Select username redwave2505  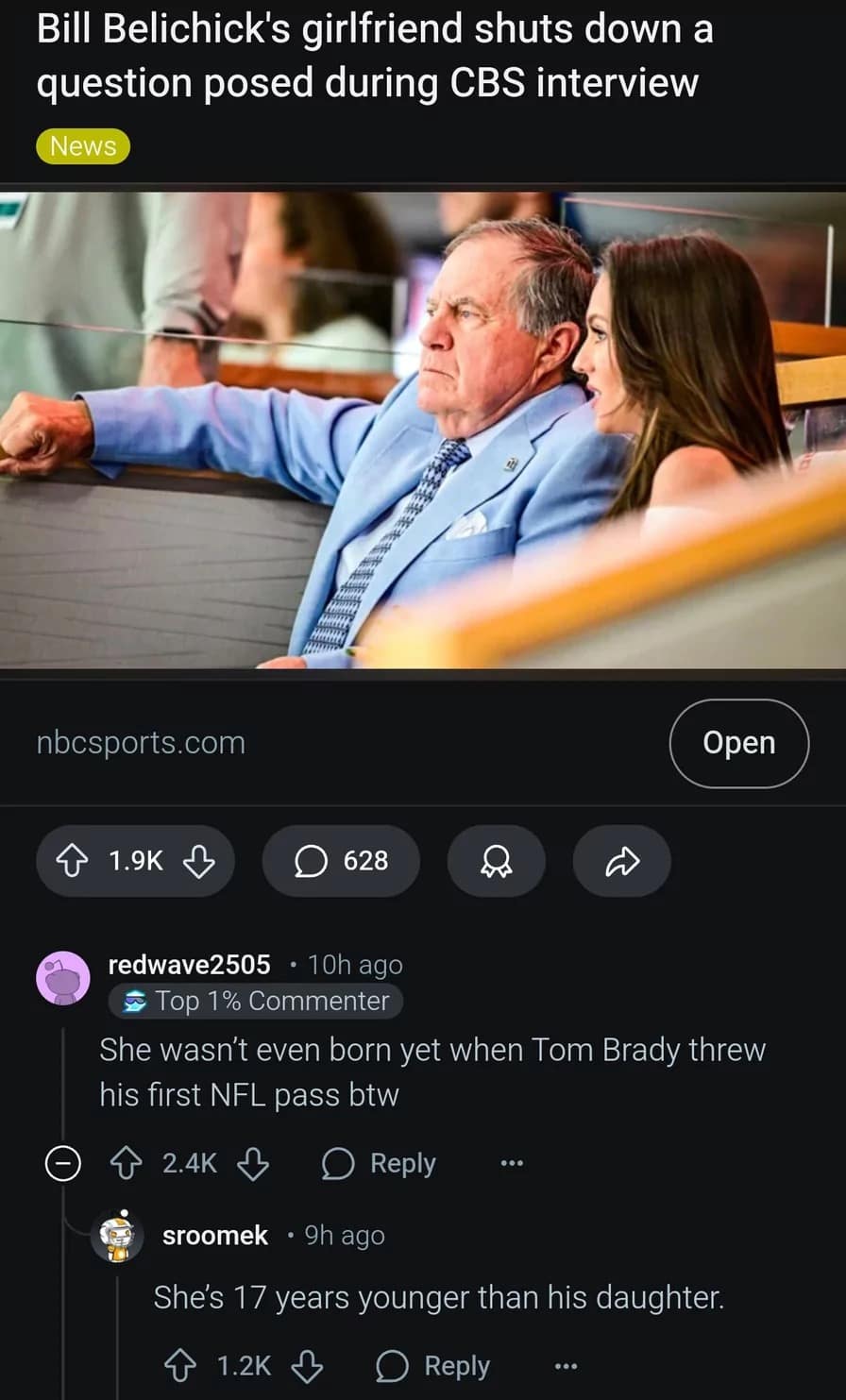click(189, 965)
